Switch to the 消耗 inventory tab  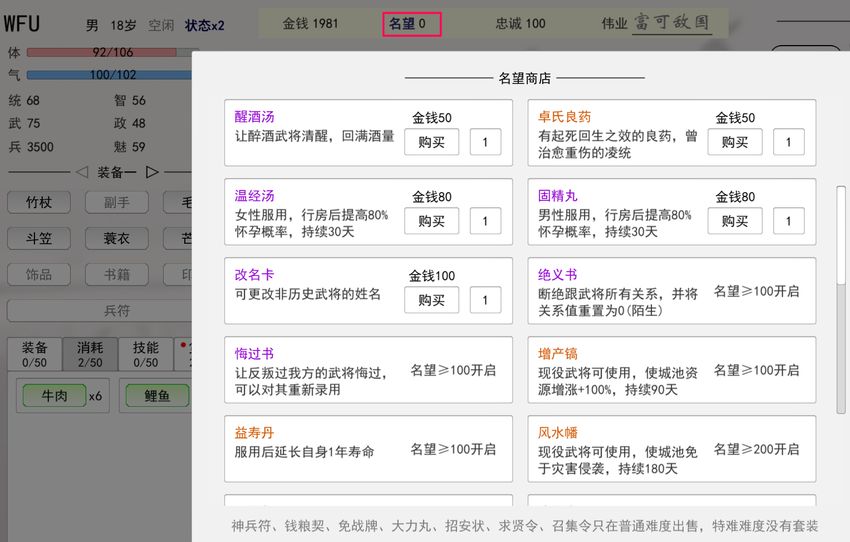90,354
